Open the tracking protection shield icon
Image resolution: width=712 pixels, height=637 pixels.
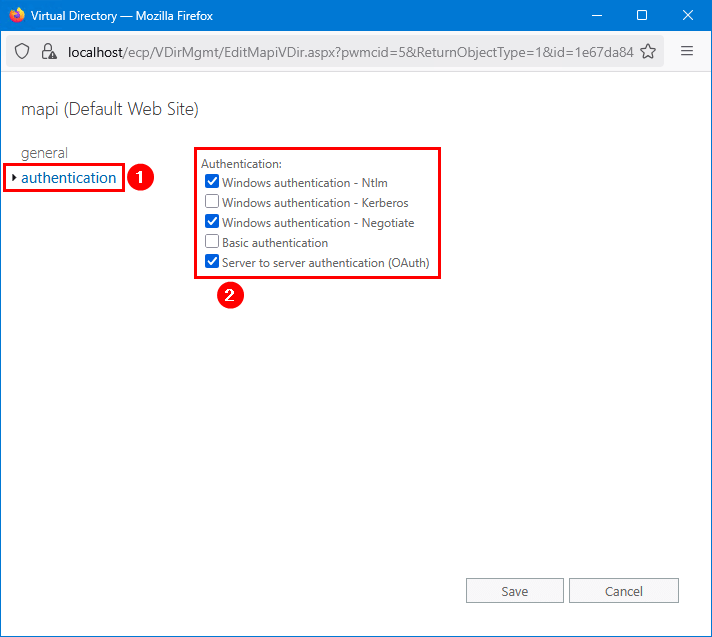23,51
